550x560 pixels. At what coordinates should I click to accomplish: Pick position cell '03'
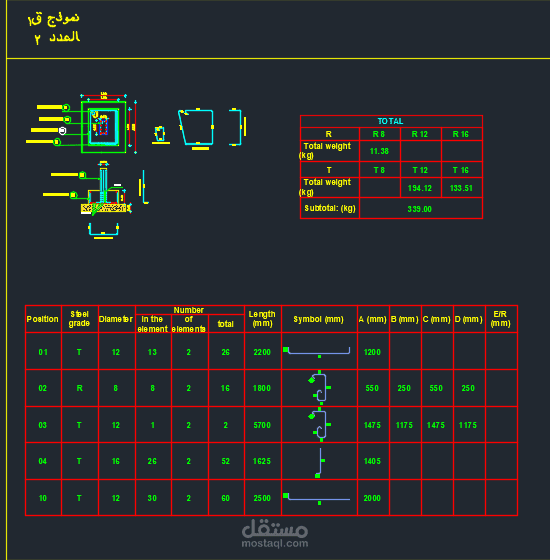tap(43, 425)
